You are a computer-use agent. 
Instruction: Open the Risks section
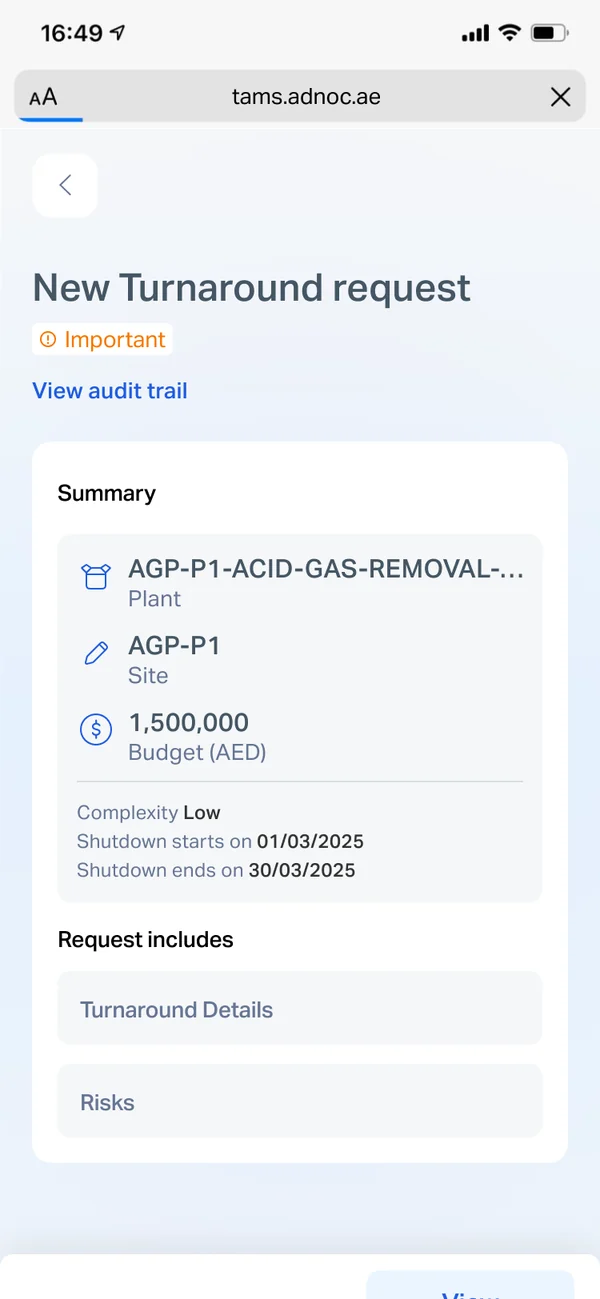click(300, 1101)
